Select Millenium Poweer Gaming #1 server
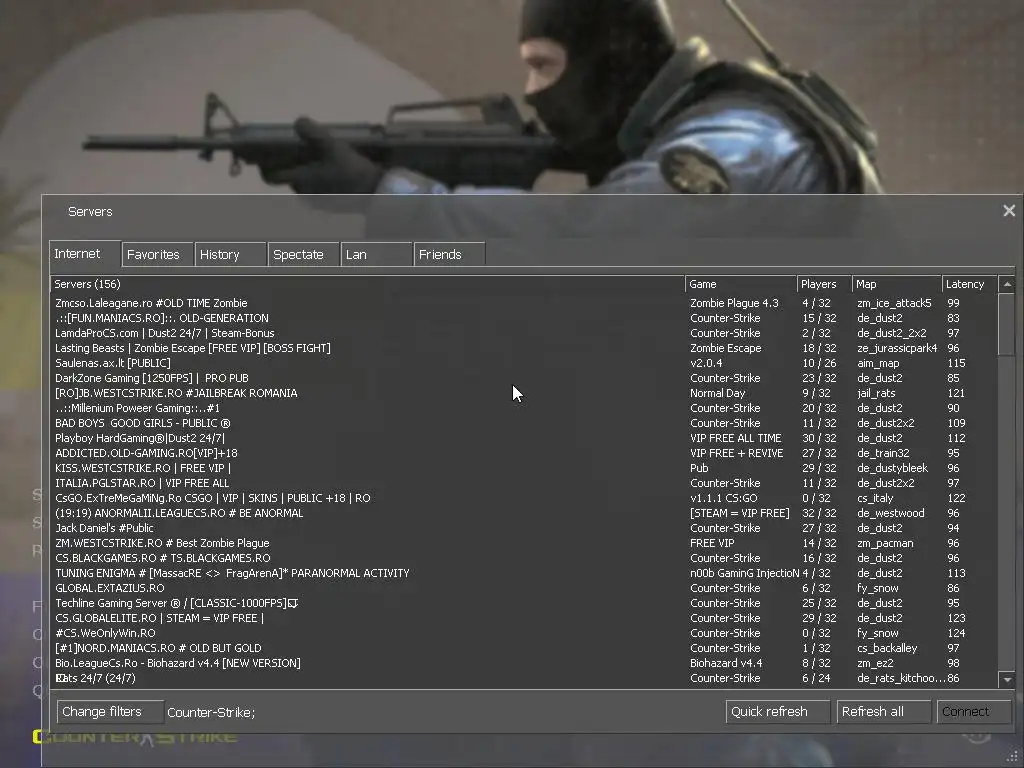 pyautogui.click(x=524, y=408)
